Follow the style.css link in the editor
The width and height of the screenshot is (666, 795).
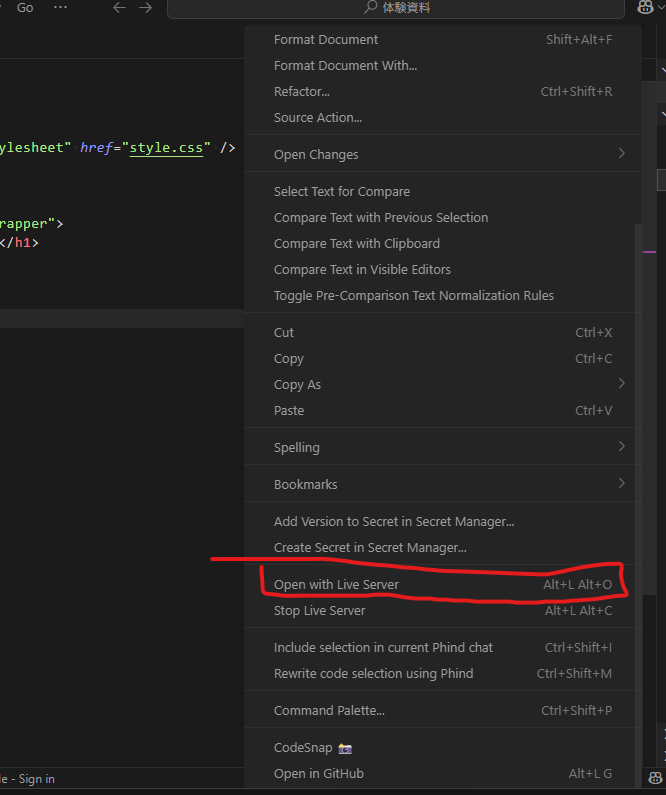(166, 148)
